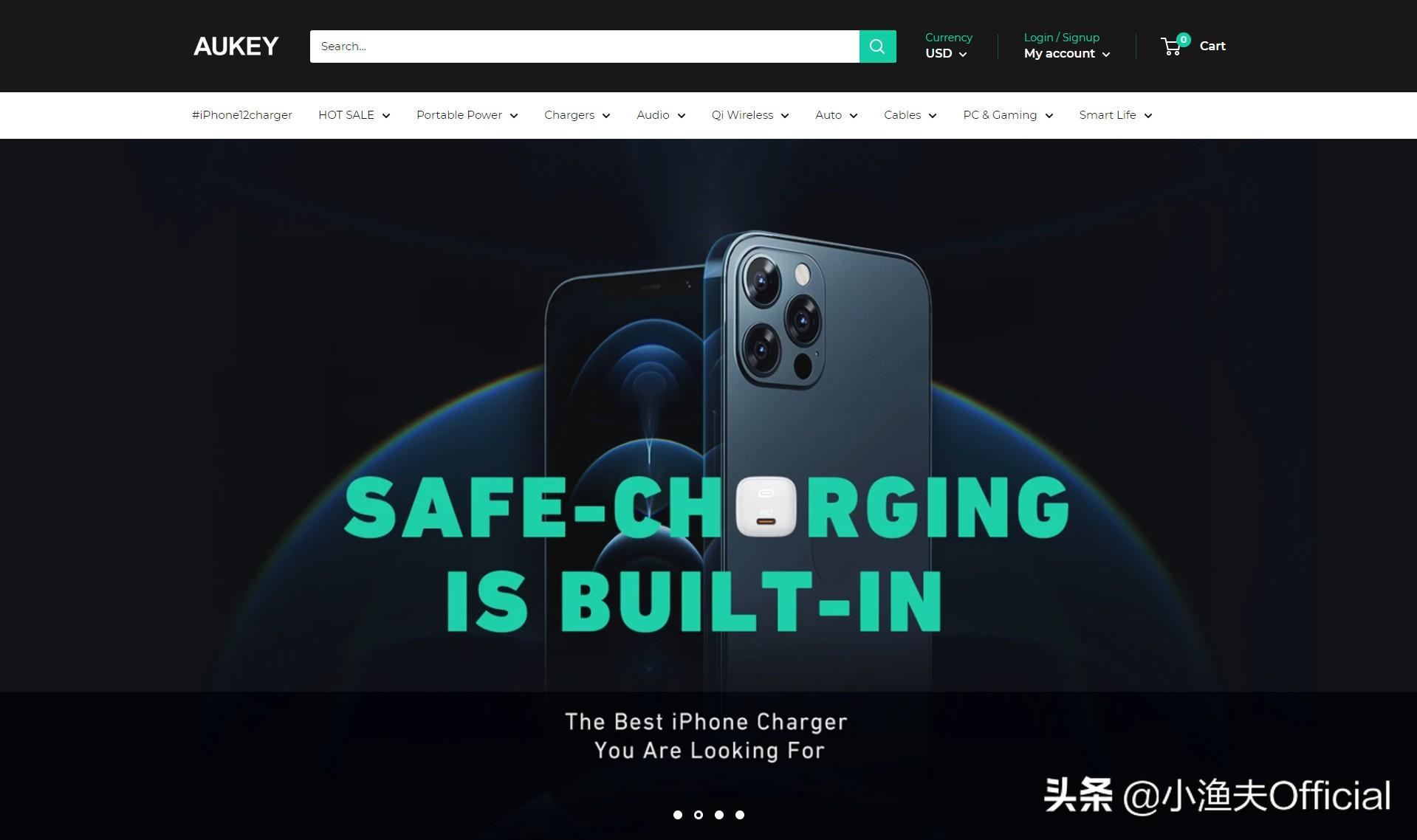1417x840 pixels.
Task: Select the third carousel slide dot
Action: [719, 815]
